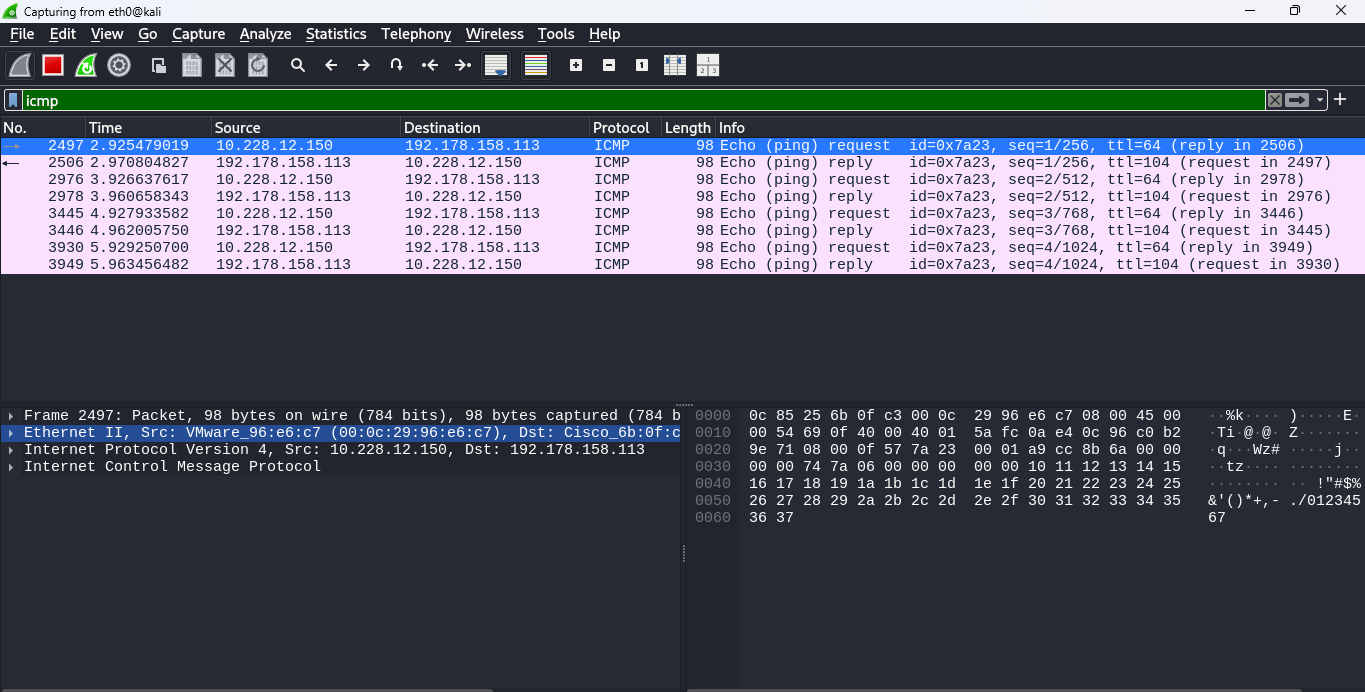1365x692 pixels.
Task: Zoom in the main window text
Action: pos(576,65)
